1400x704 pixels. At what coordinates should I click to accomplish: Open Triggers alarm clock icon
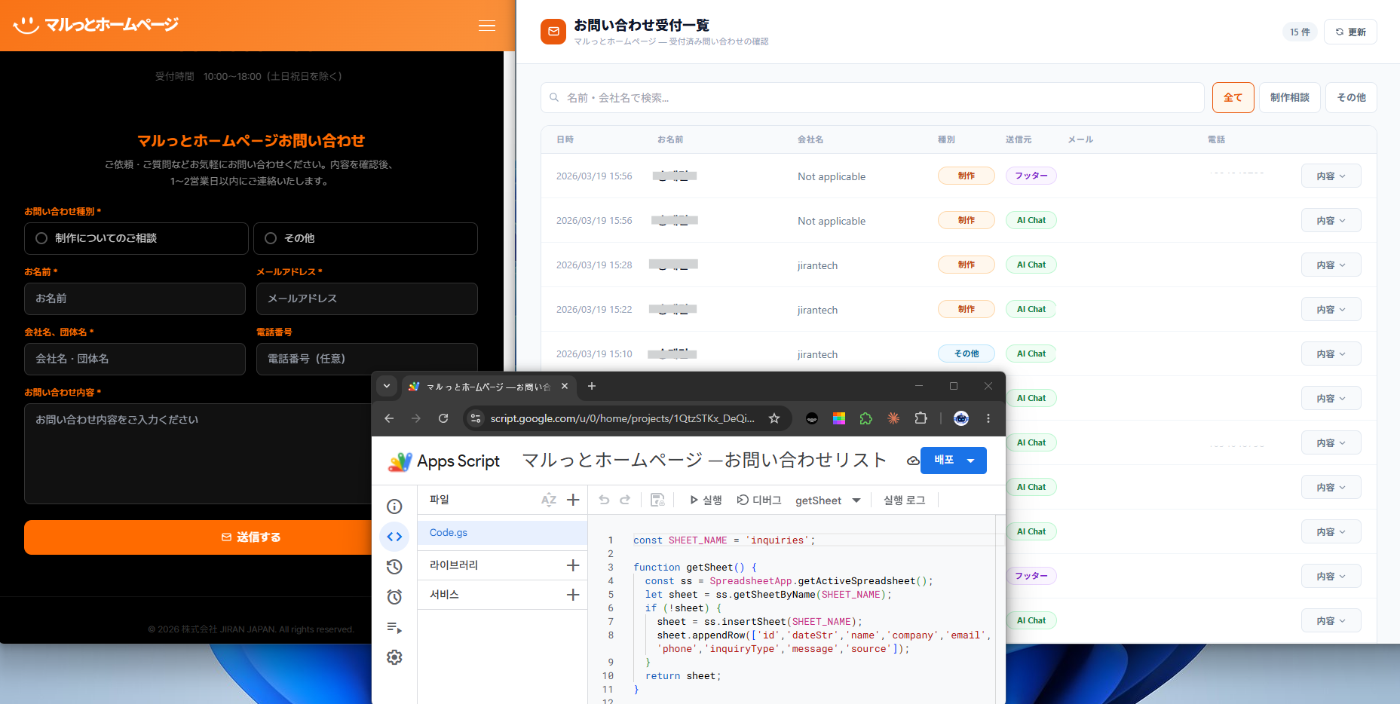394,597
